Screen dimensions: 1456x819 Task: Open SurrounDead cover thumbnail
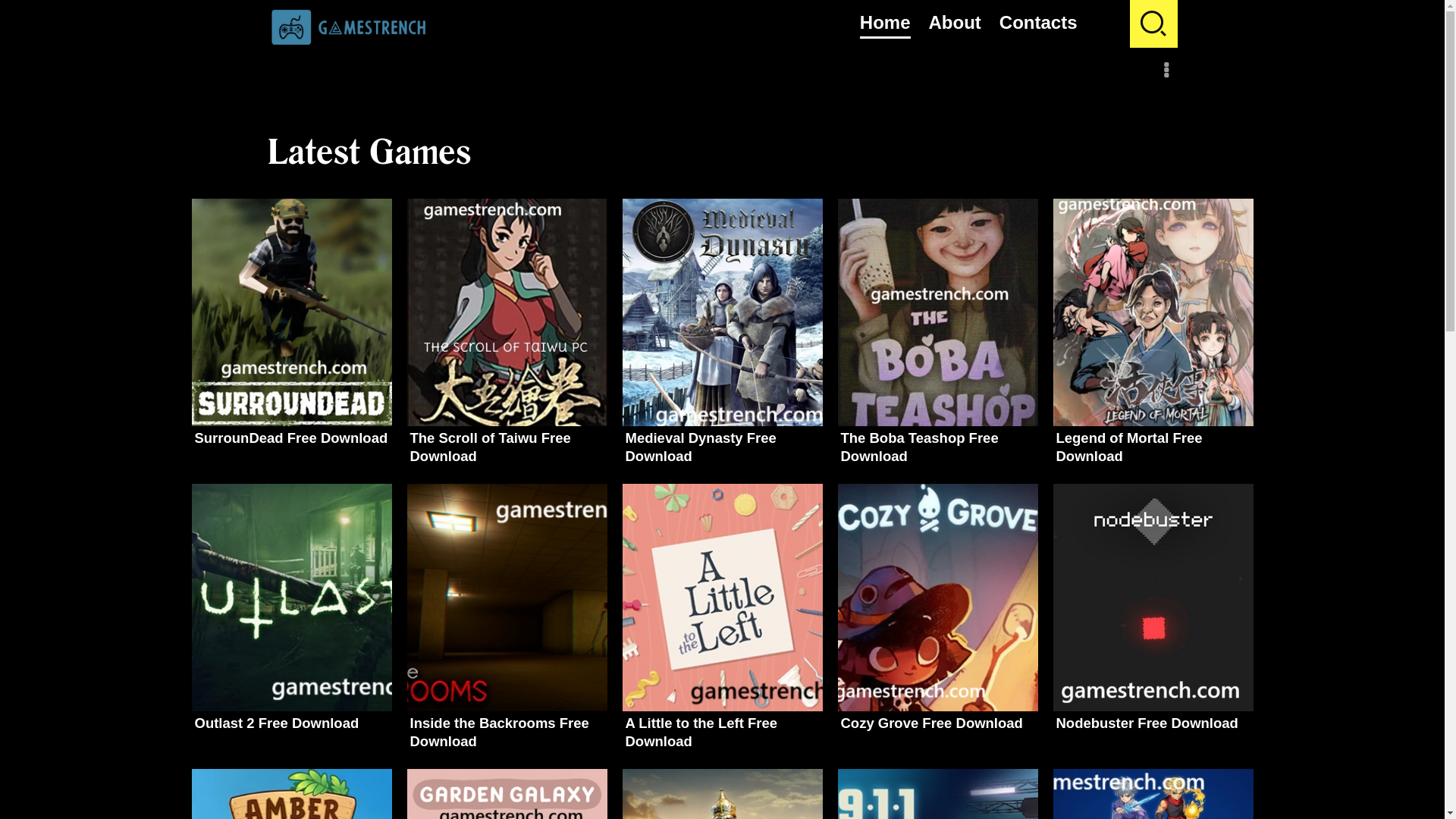(x=292, y=312)
